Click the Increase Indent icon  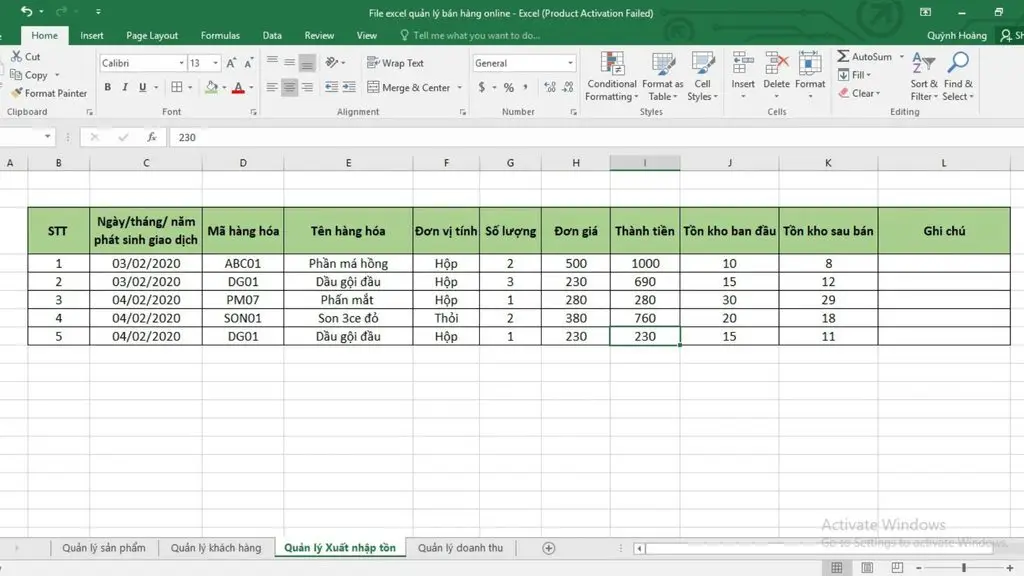point(349,87)
